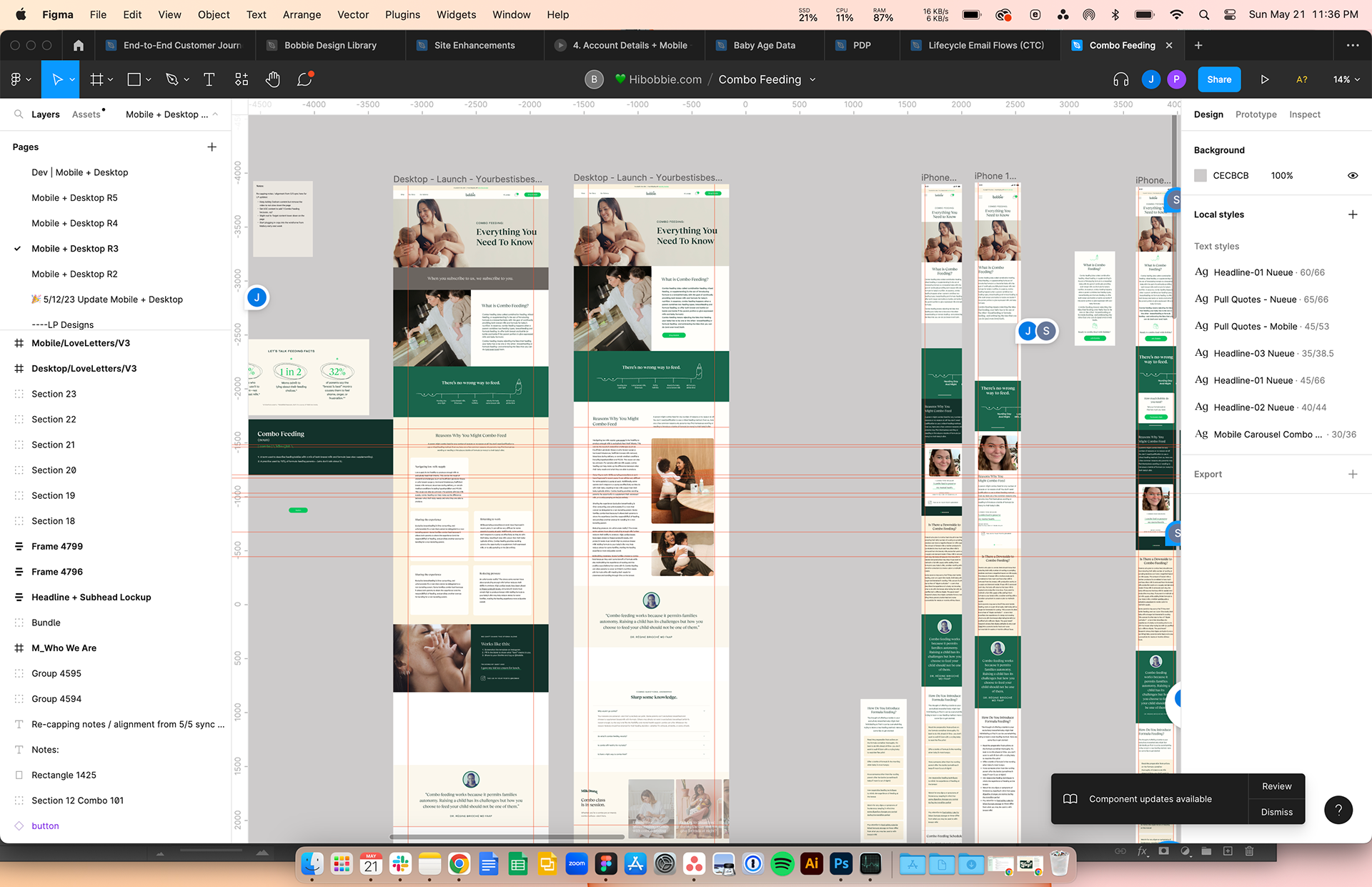Switch to the Prototype tab
This screenshot has width=1372, height=887.
[x=1256, y=114]
